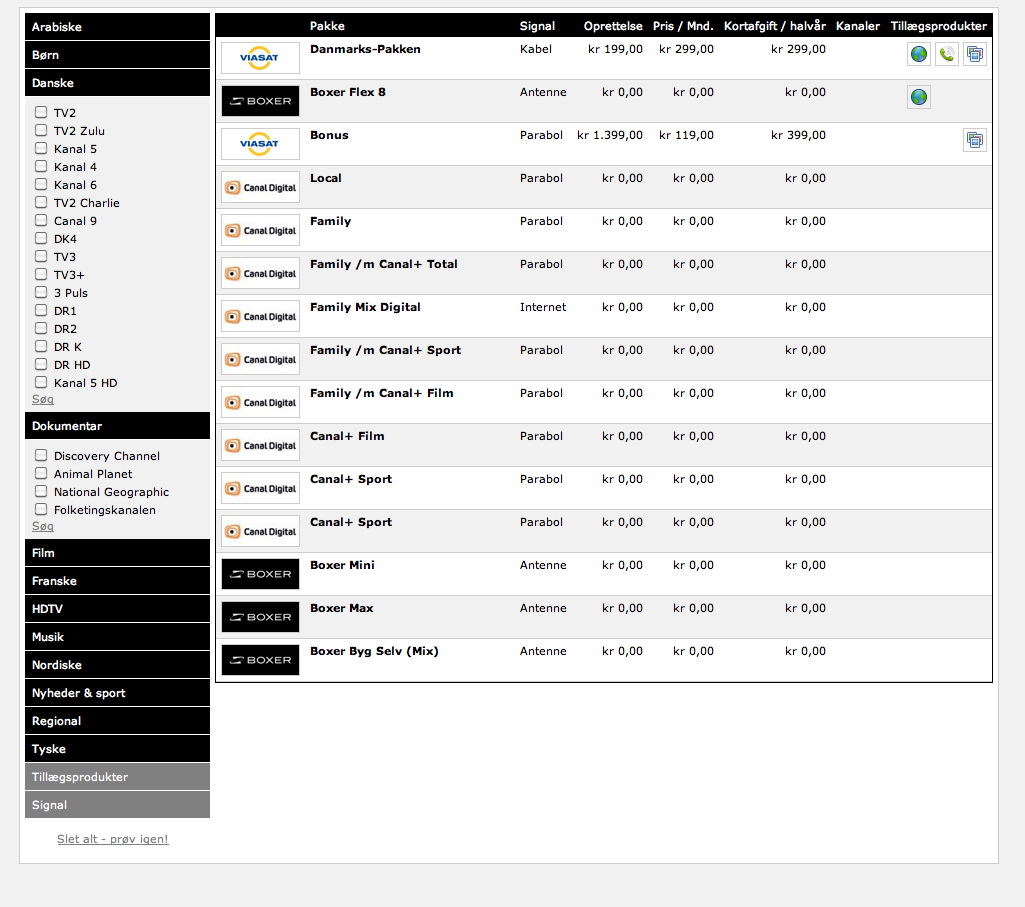Toggle the Animal Planet checkbox
1025x907 pixels.
click(41, 473)
